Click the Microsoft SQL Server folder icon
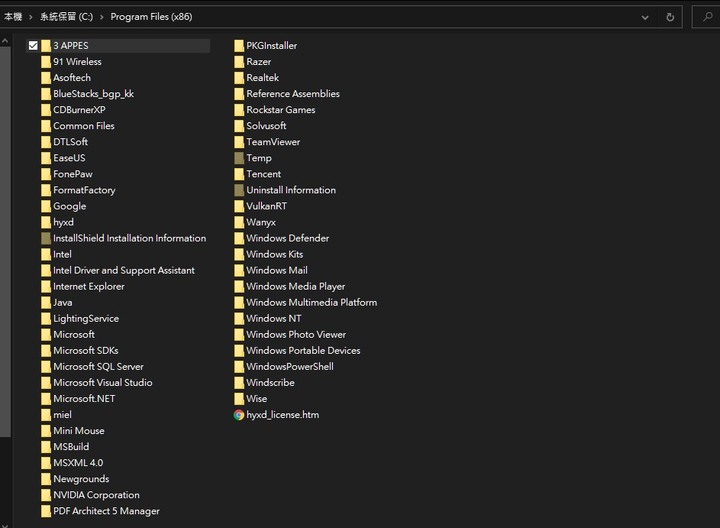This screenshot has height=528, width=720. [x=46, y=367]
